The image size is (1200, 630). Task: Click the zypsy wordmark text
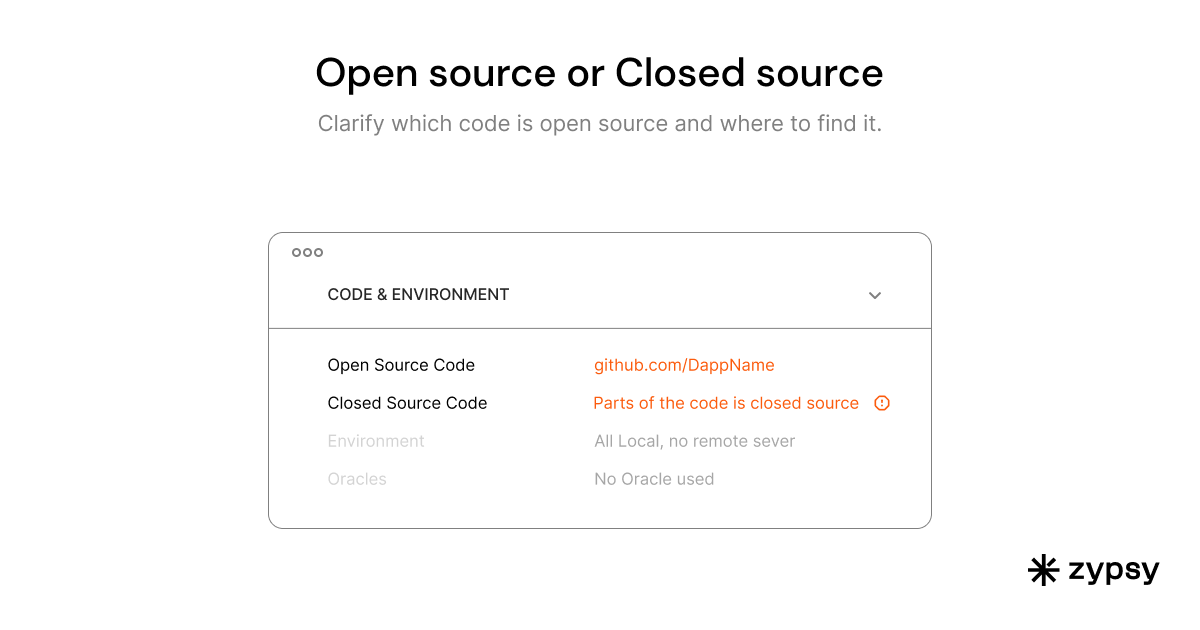coord(1113,571)
